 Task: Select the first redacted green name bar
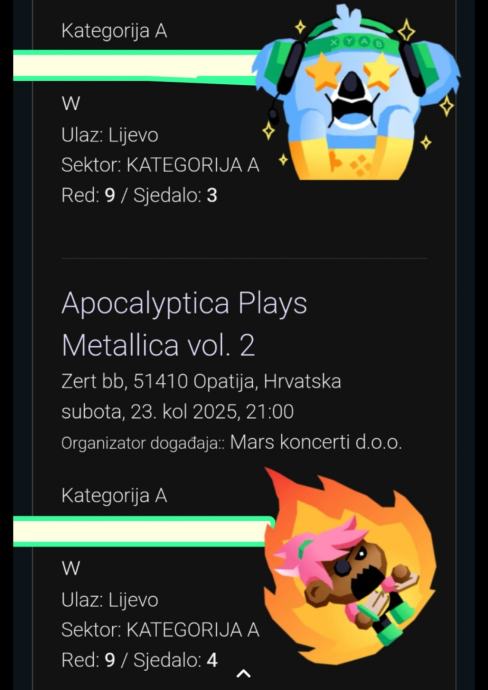click(137, 66)
